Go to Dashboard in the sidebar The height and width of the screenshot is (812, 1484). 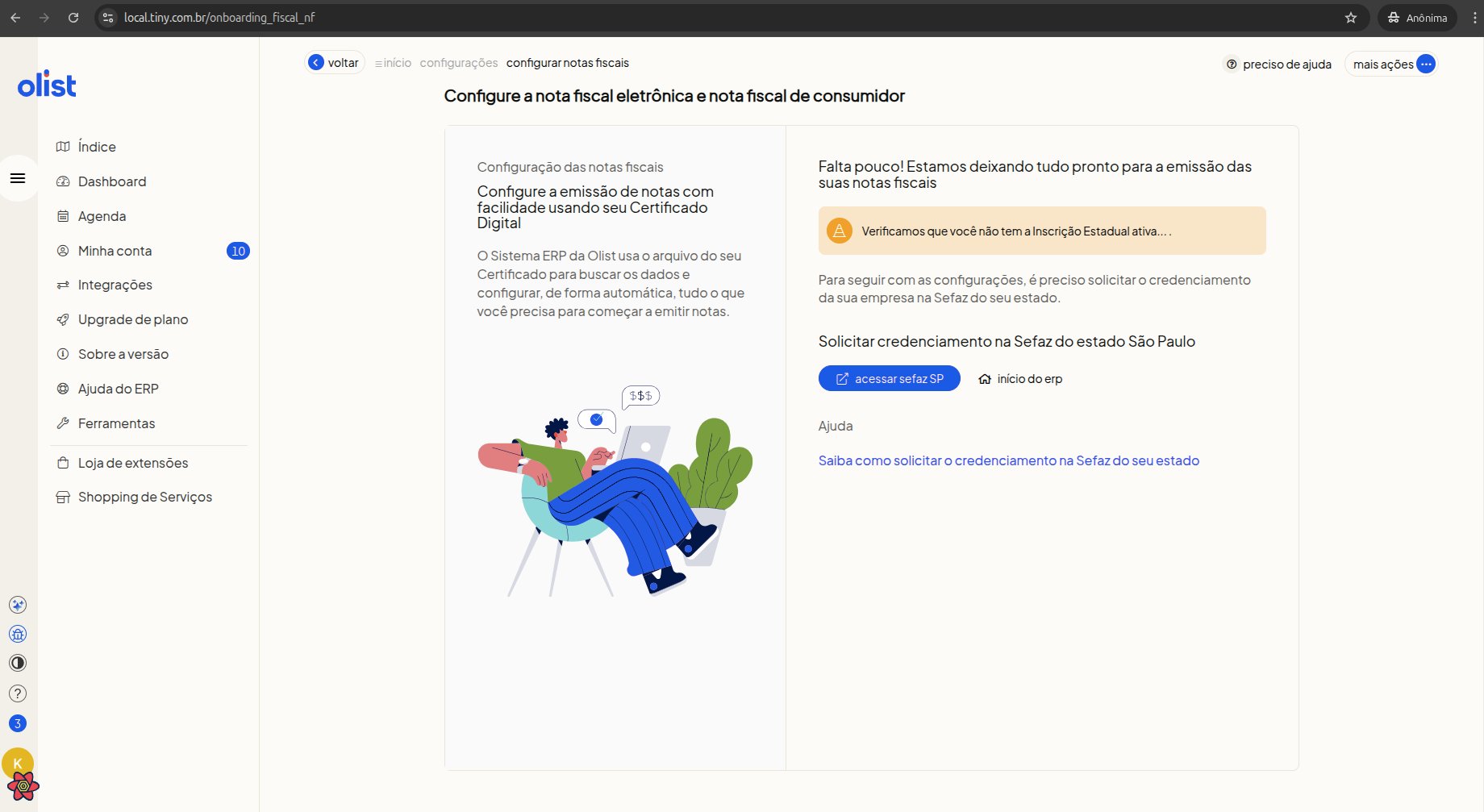click(112, 181)
